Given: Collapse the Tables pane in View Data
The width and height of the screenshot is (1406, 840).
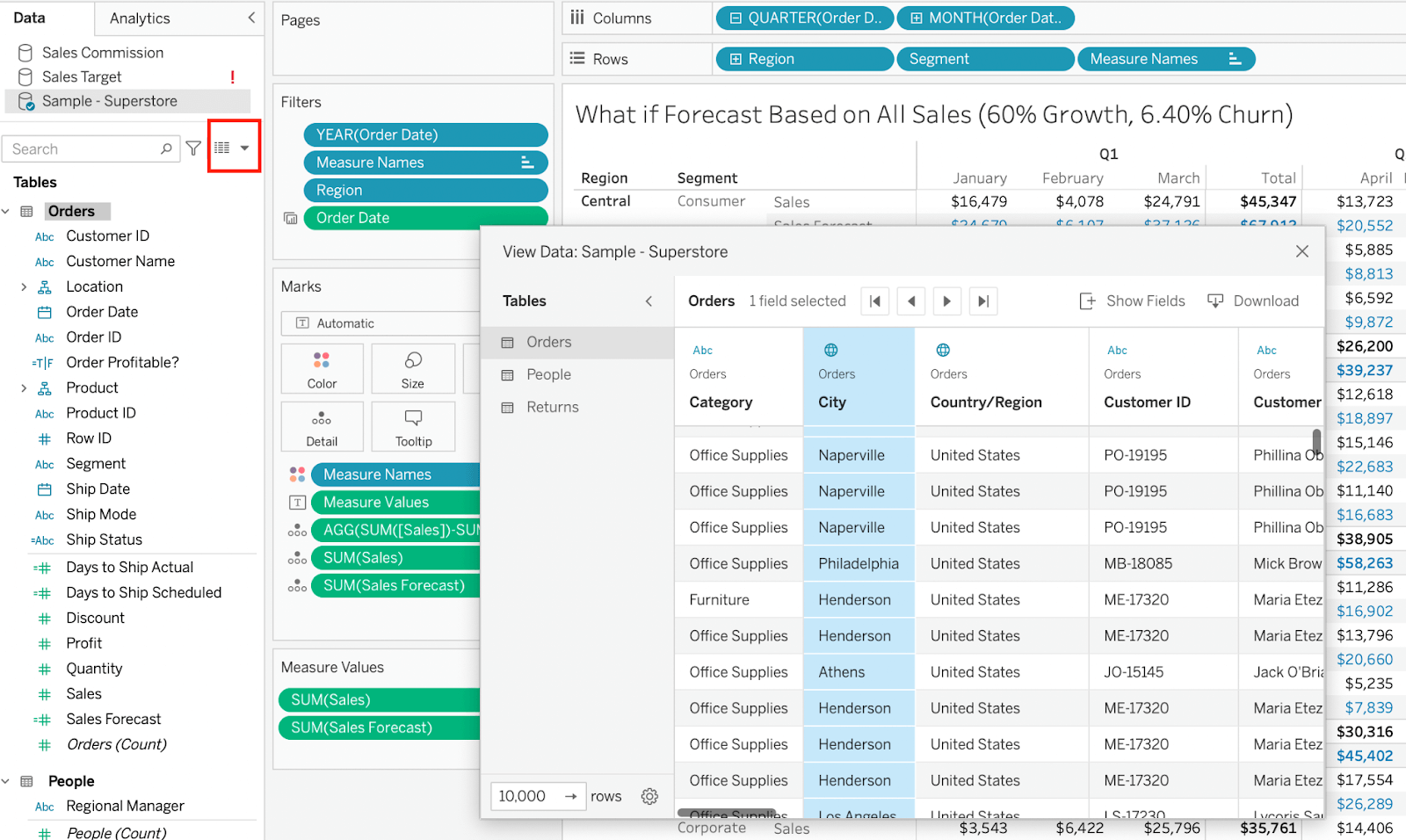Looking at the screenshot, I should pyautogui.click(x=649, y=301).
